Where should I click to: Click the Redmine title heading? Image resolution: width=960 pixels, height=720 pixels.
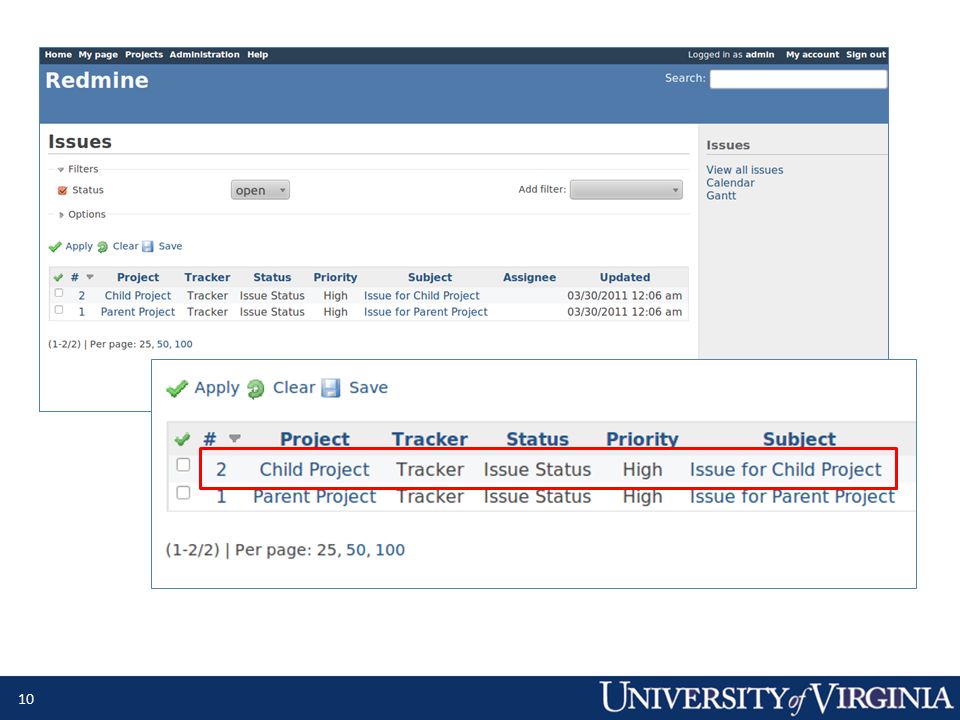(x=97, y=80)
